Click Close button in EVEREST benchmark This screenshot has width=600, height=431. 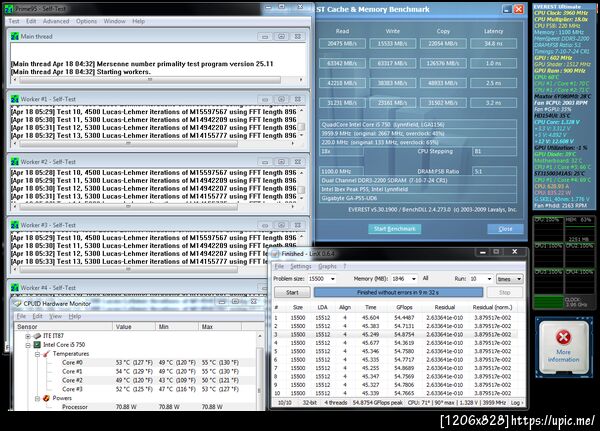505,229
